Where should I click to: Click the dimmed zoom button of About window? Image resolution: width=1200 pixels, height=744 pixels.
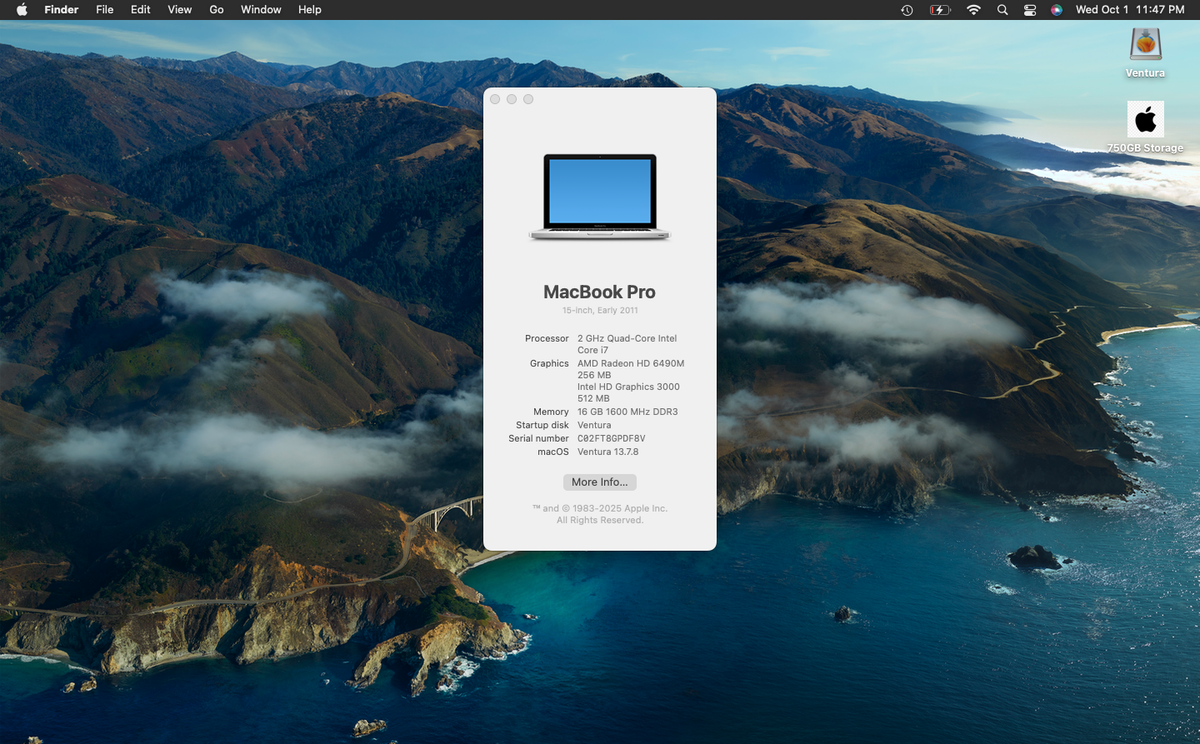(528, 99)
